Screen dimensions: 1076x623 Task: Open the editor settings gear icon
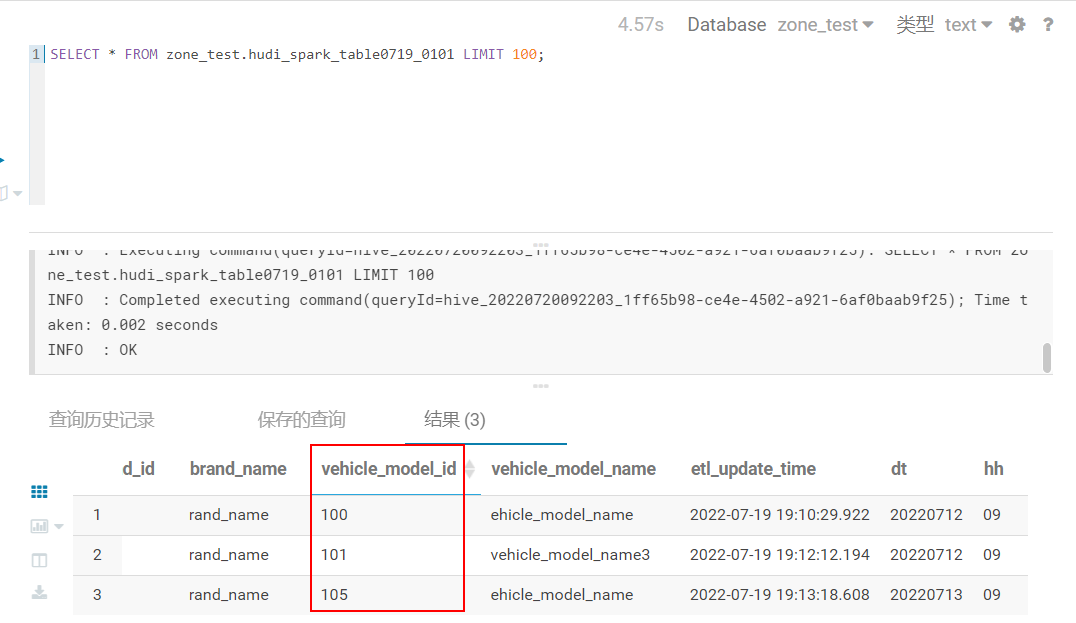(x=1017, y=25)
